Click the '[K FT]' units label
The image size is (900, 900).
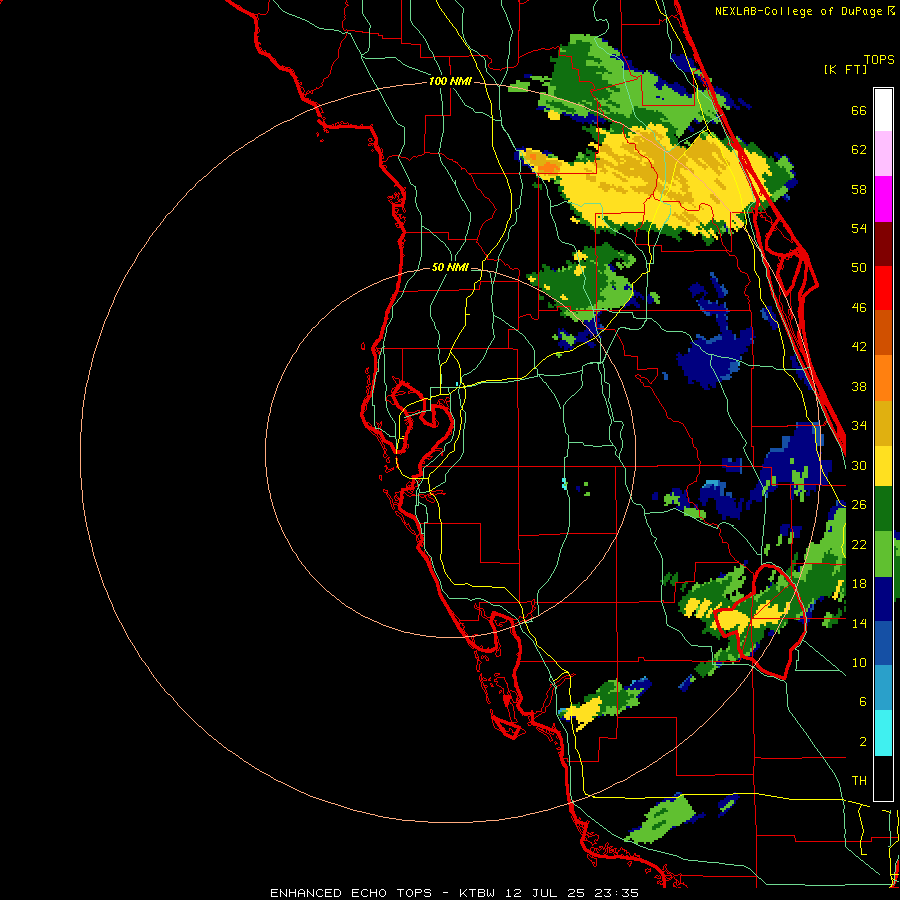pos(846,69)
